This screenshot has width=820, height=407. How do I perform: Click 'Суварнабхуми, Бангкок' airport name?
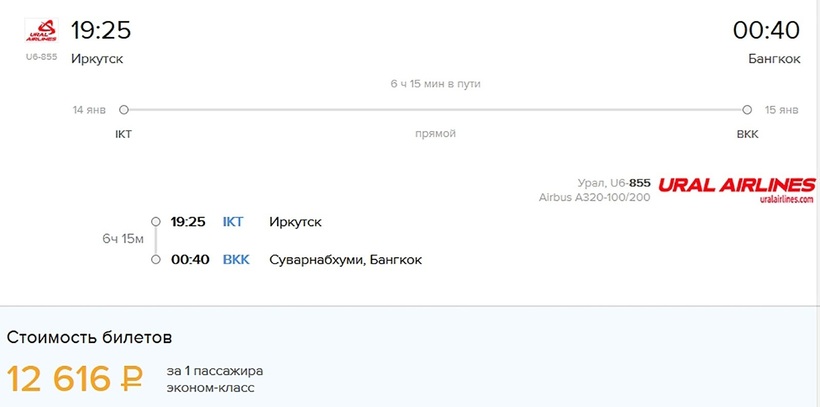(x=346, y=260)
